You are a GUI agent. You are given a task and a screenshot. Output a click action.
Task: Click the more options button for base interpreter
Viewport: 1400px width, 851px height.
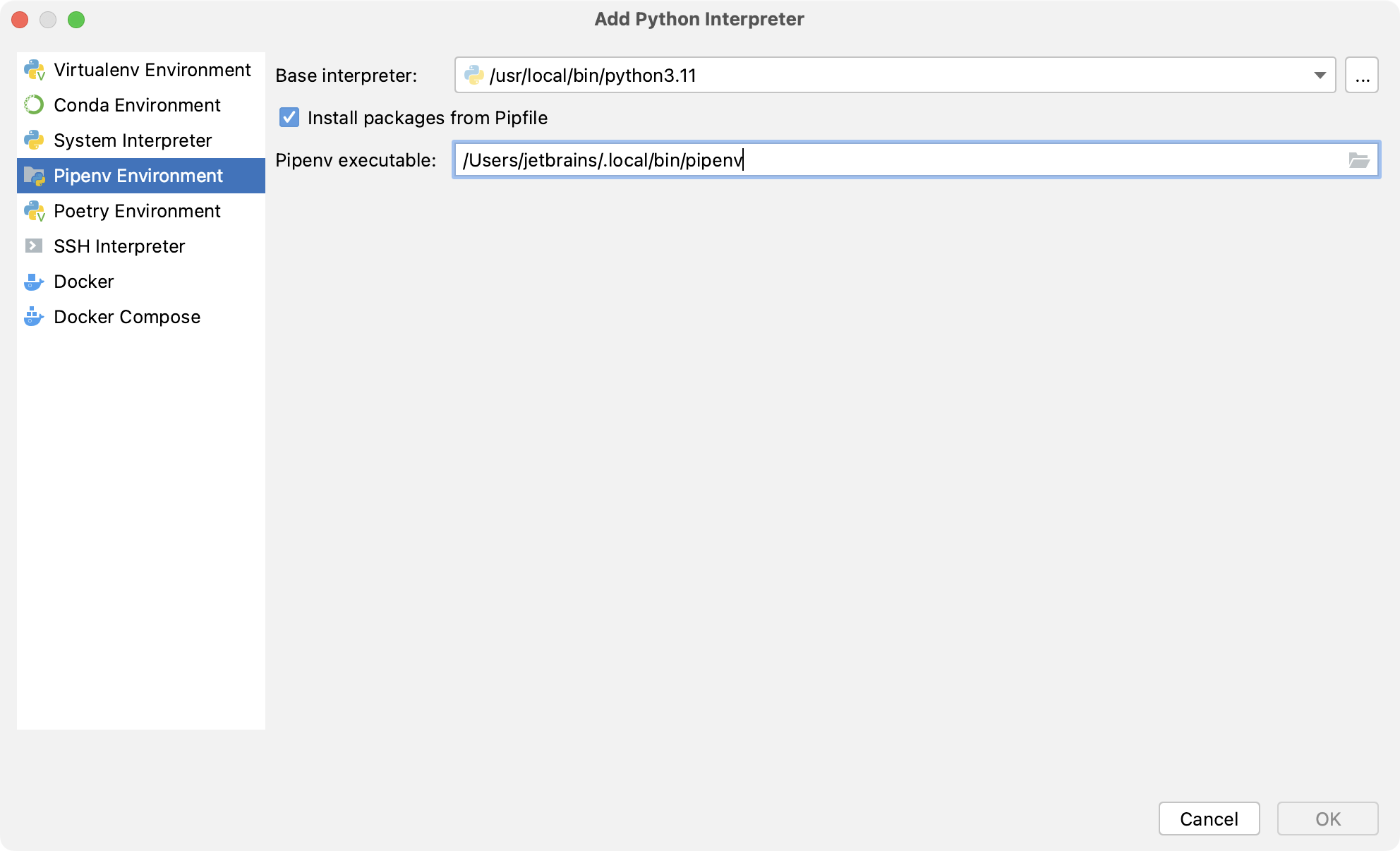coord(1364,75)
